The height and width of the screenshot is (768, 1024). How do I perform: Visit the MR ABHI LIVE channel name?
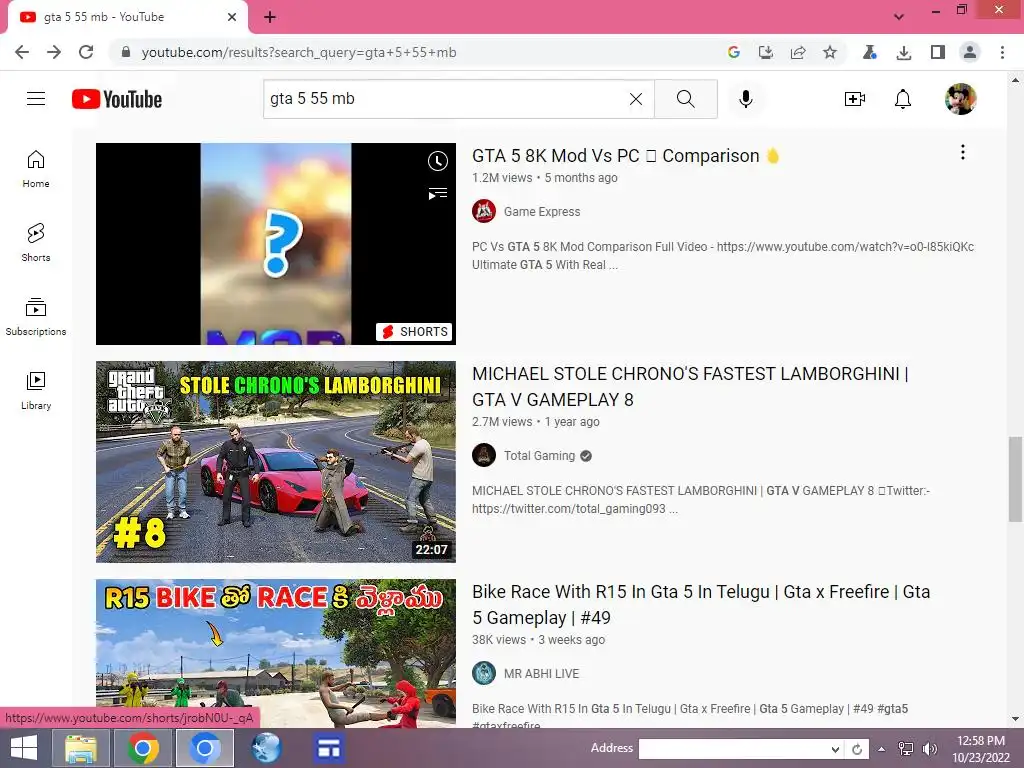click(x=541, y=673)
